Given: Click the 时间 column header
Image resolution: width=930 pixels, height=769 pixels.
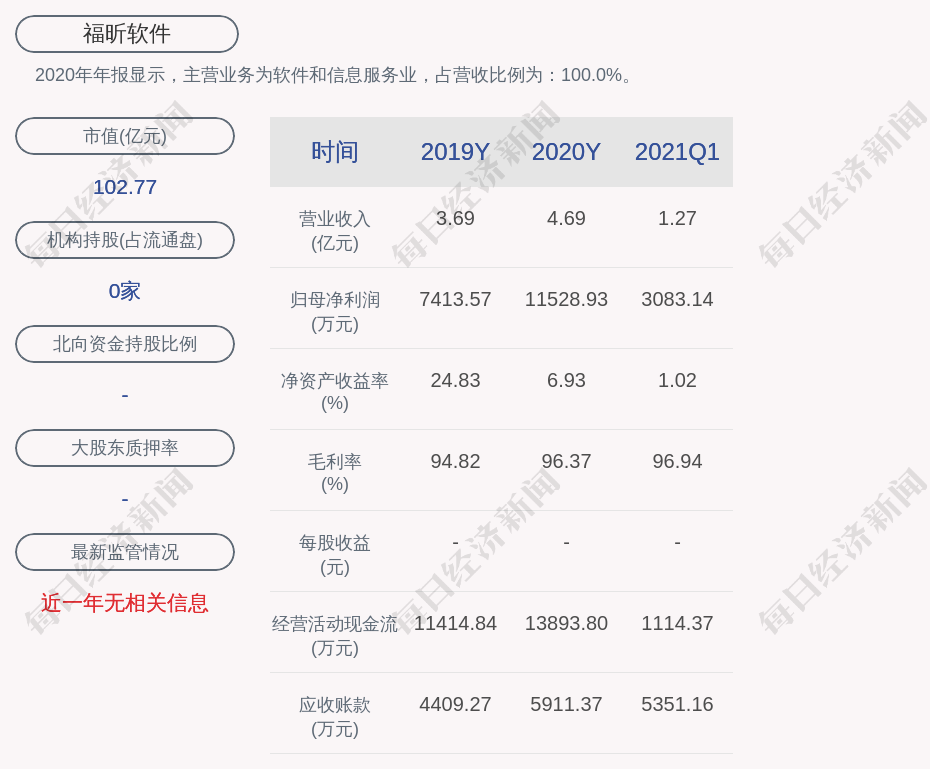Looking at the screenshot, I should [x=335, y=152].
